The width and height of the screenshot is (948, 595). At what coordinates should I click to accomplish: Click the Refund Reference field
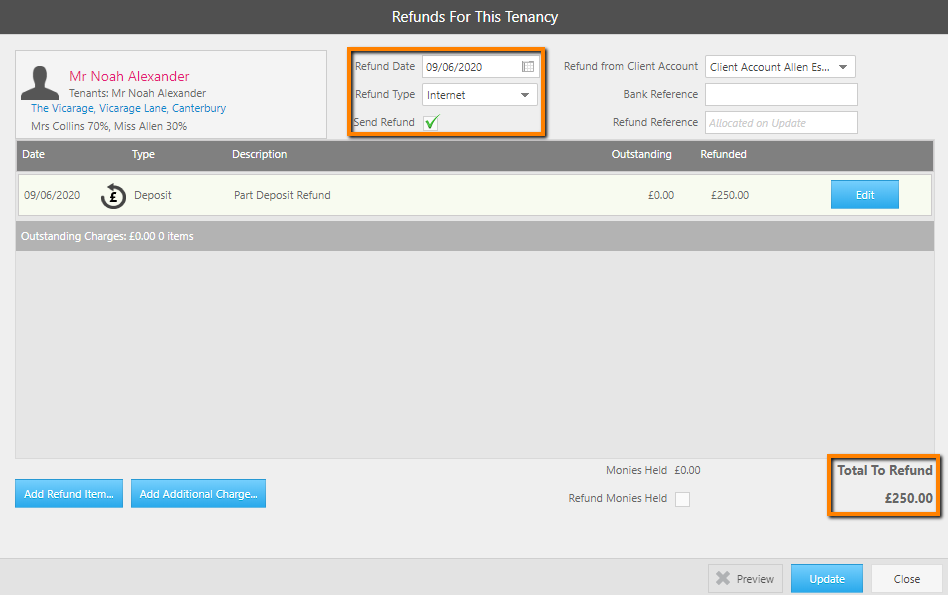click(x=781, y=123)
